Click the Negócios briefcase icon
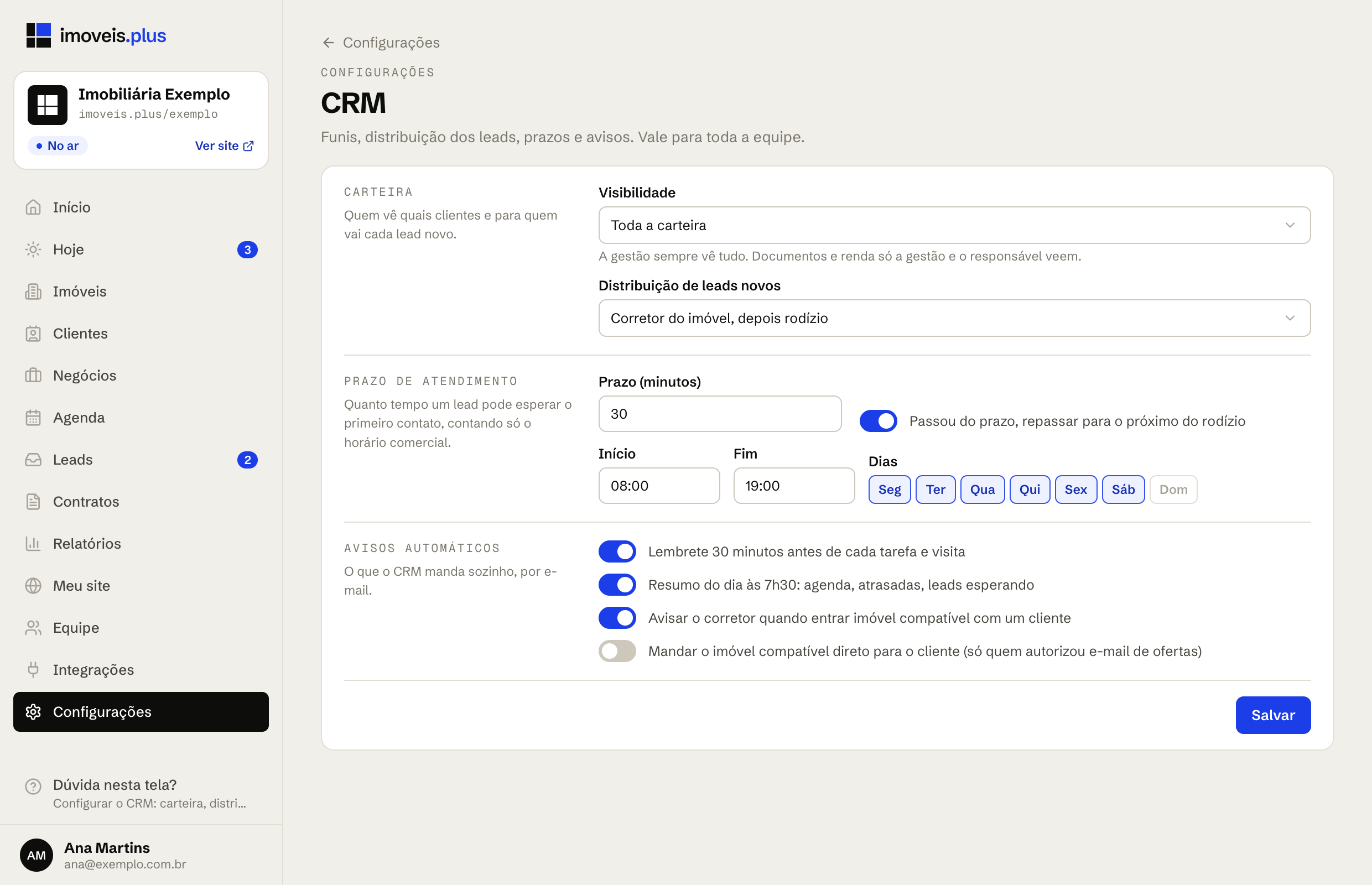Viewport: 1372px width, 885px height. coord(33,375)
